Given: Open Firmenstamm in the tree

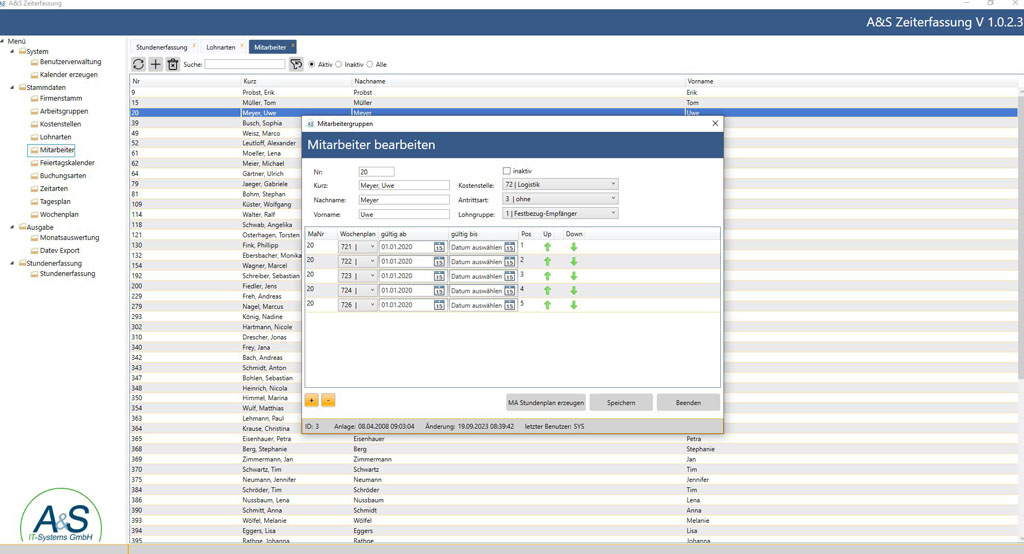Looking at the screenshot, I should (61, 98).
